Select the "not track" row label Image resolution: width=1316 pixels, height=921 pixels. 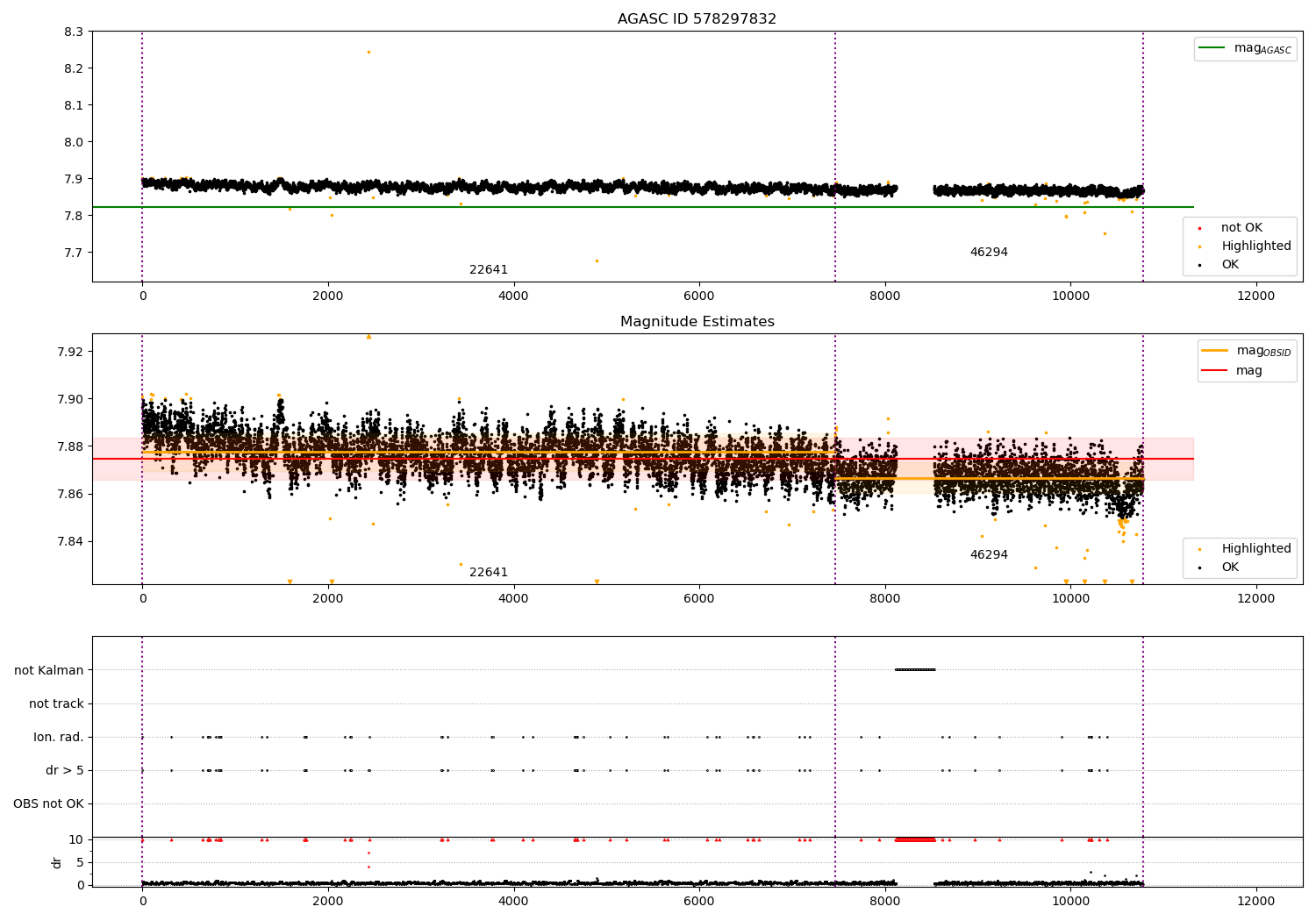click(x=56, y=703)
